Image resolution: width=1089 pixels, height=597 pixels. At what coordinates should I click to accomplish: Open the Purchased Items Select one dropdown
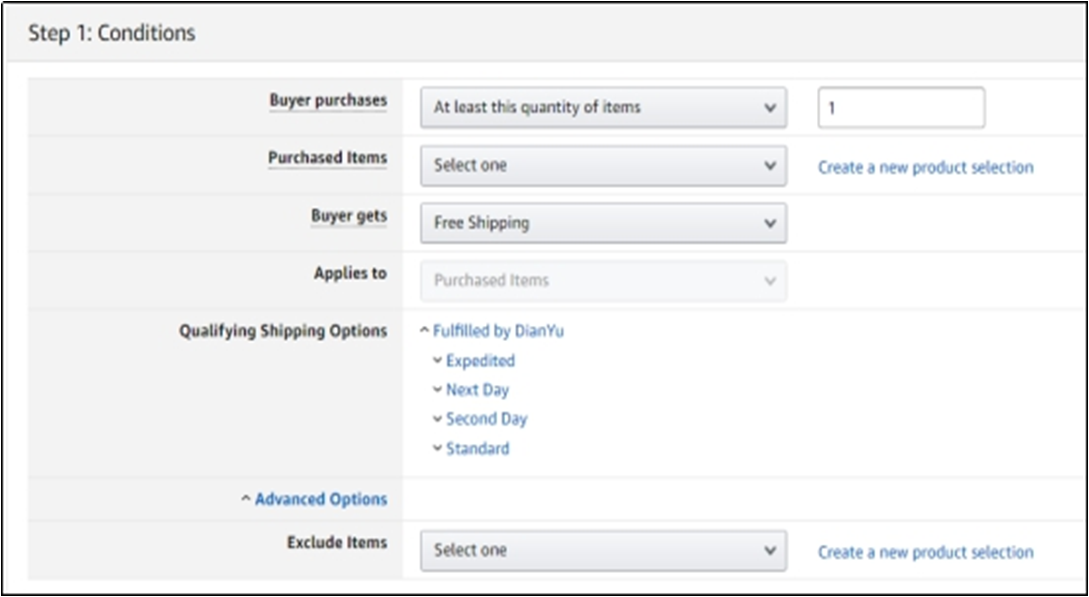point(603,166)
